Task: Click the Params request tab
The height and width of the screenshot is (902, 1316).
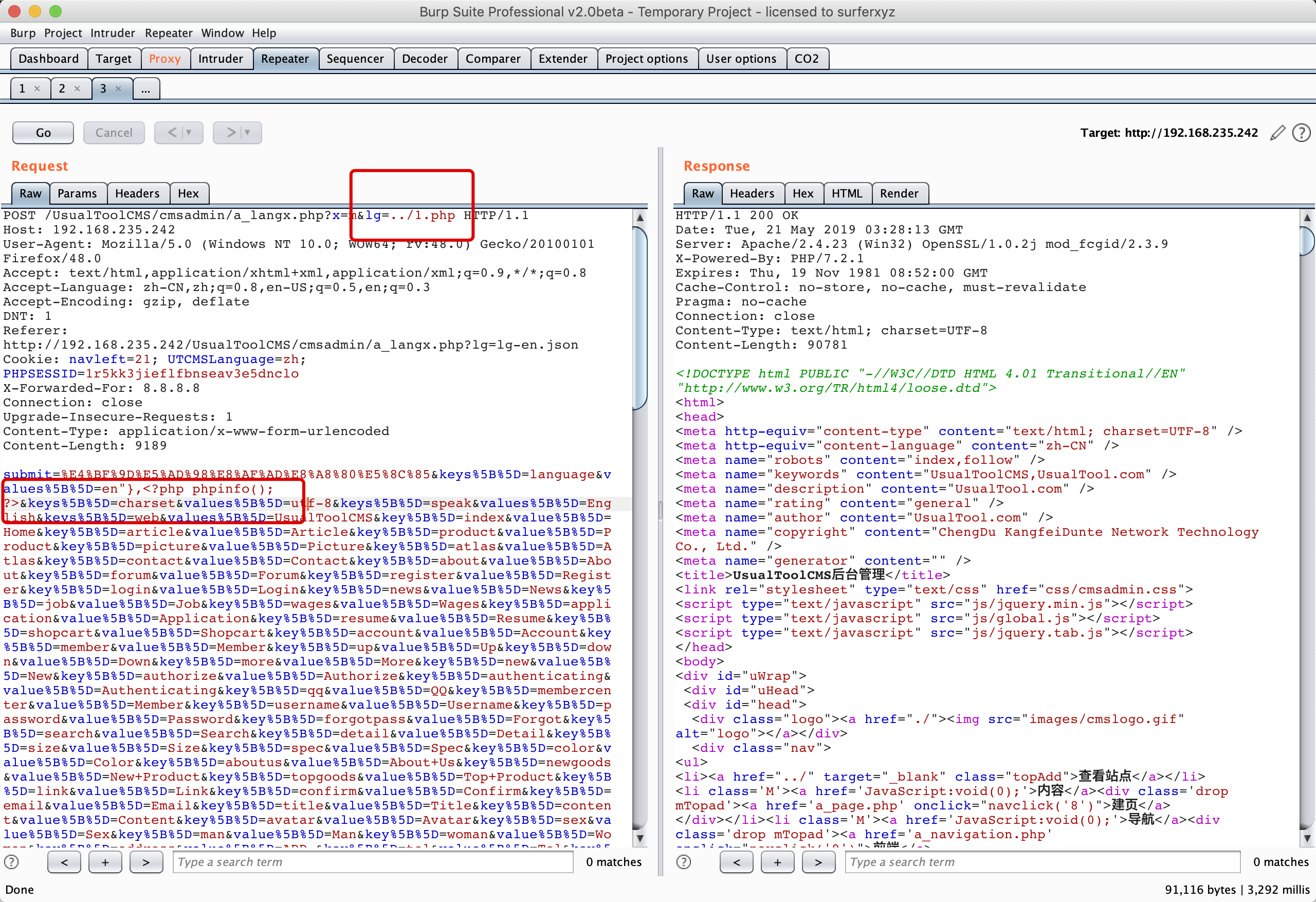Action: (77, 192)
